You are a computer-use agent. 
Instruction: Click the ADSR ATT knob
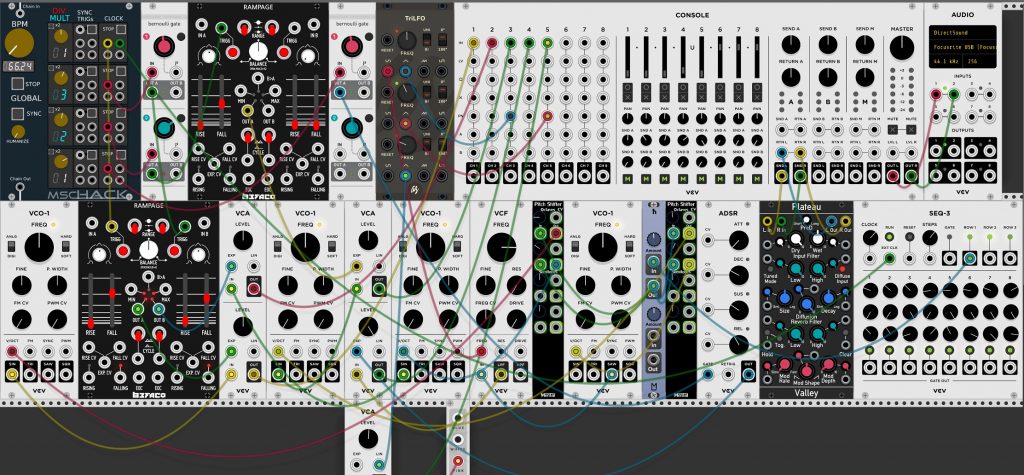click(738, 242)
